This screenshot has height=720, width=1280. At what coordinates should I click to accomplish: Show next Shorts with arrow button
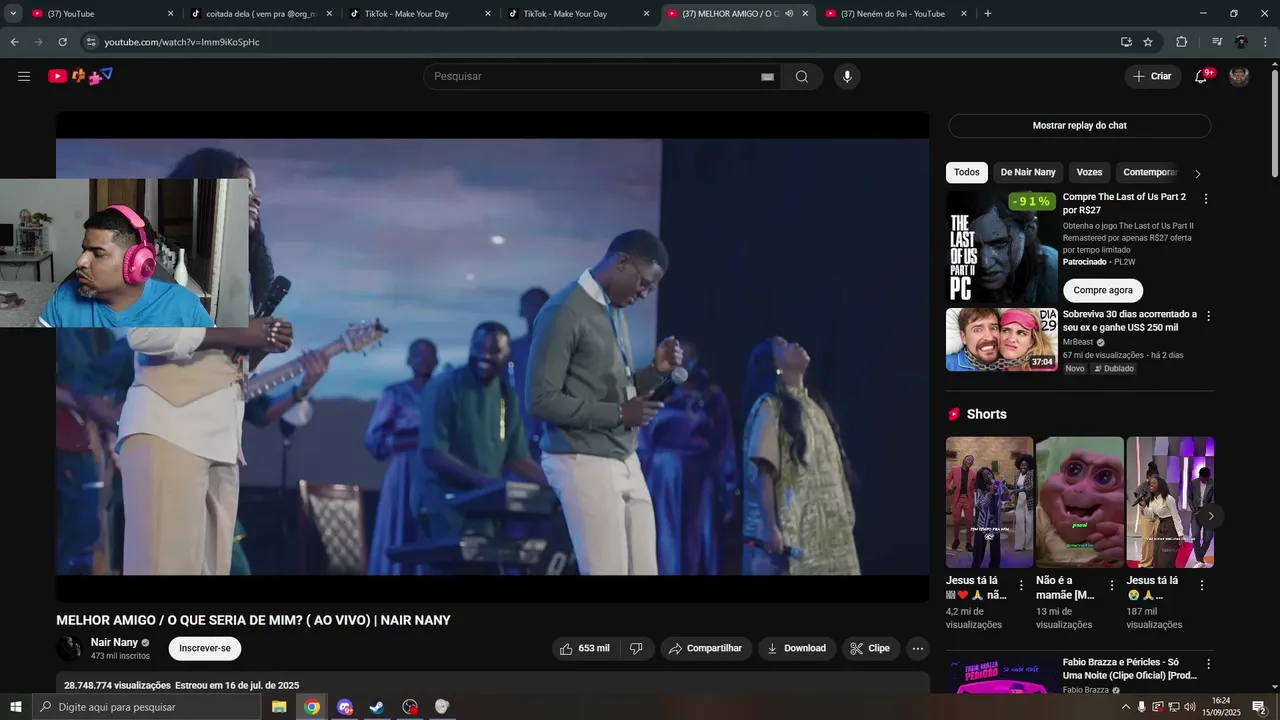(x=1210, y=516)
